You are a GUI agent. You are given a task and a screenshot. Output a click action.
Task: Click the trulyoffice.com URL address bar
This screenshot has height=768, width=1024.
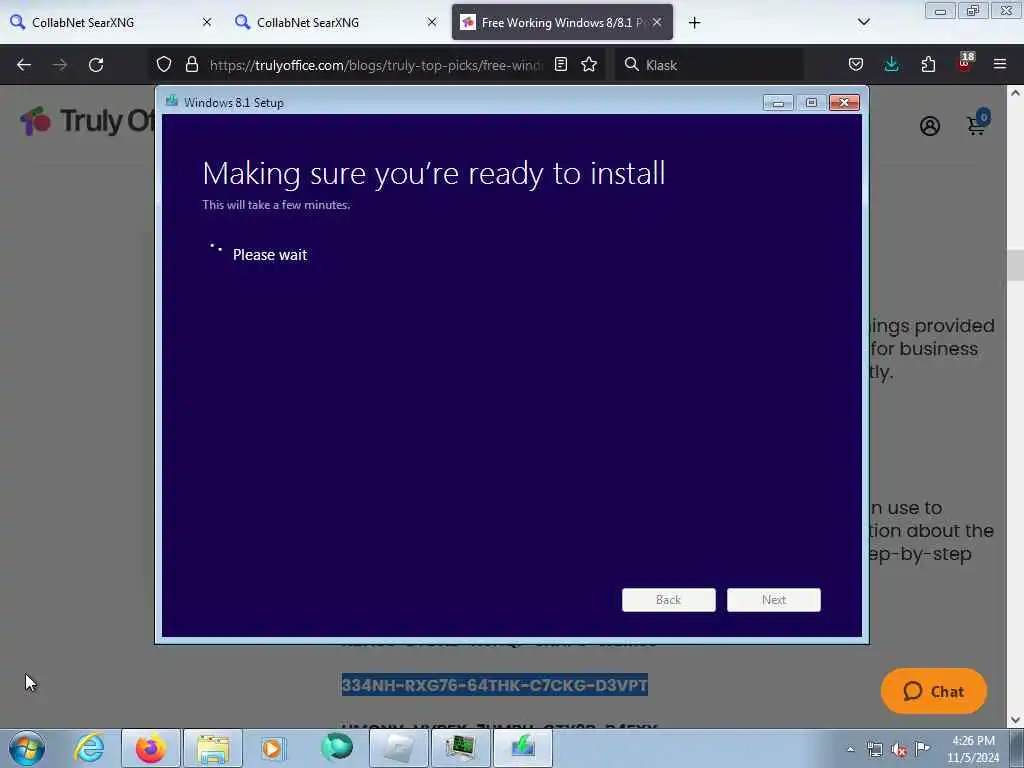tap(376, 65)
